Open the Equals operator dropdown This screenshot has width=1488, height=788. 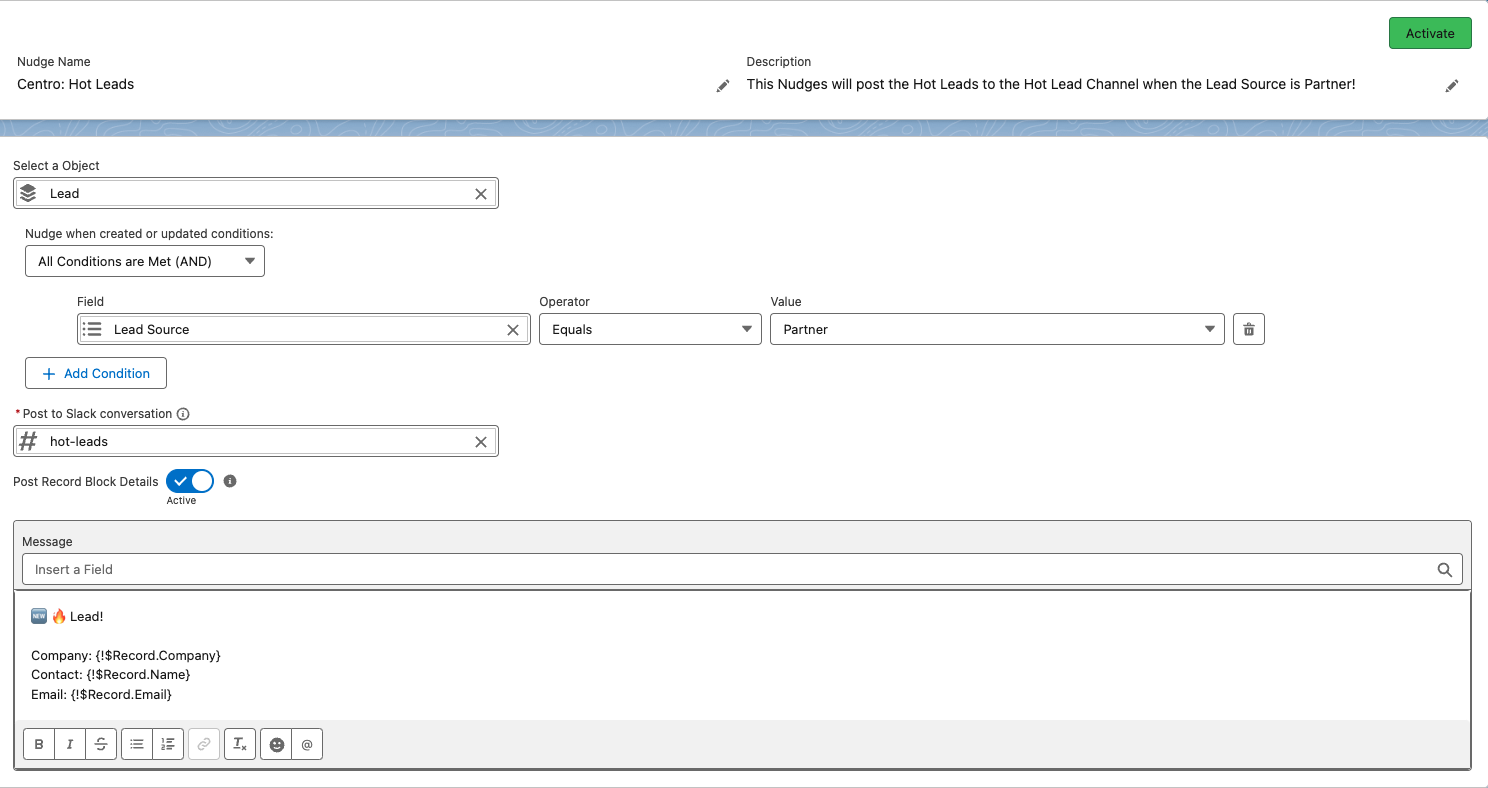click(650, 329)
